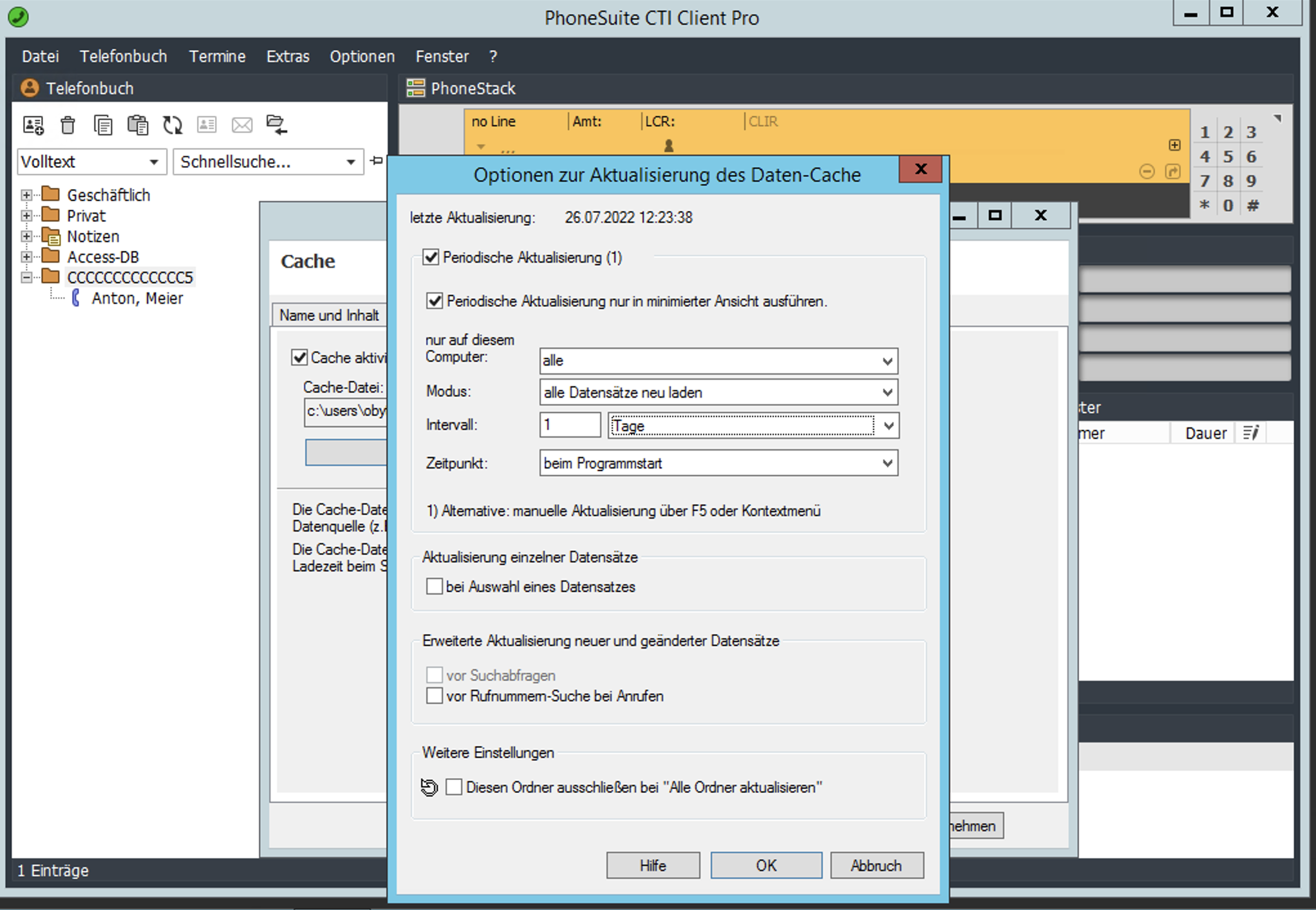This screenshot has width=1316, height=910.
Task: Click the hash key on keypad
Action: tap(1252, 206)
